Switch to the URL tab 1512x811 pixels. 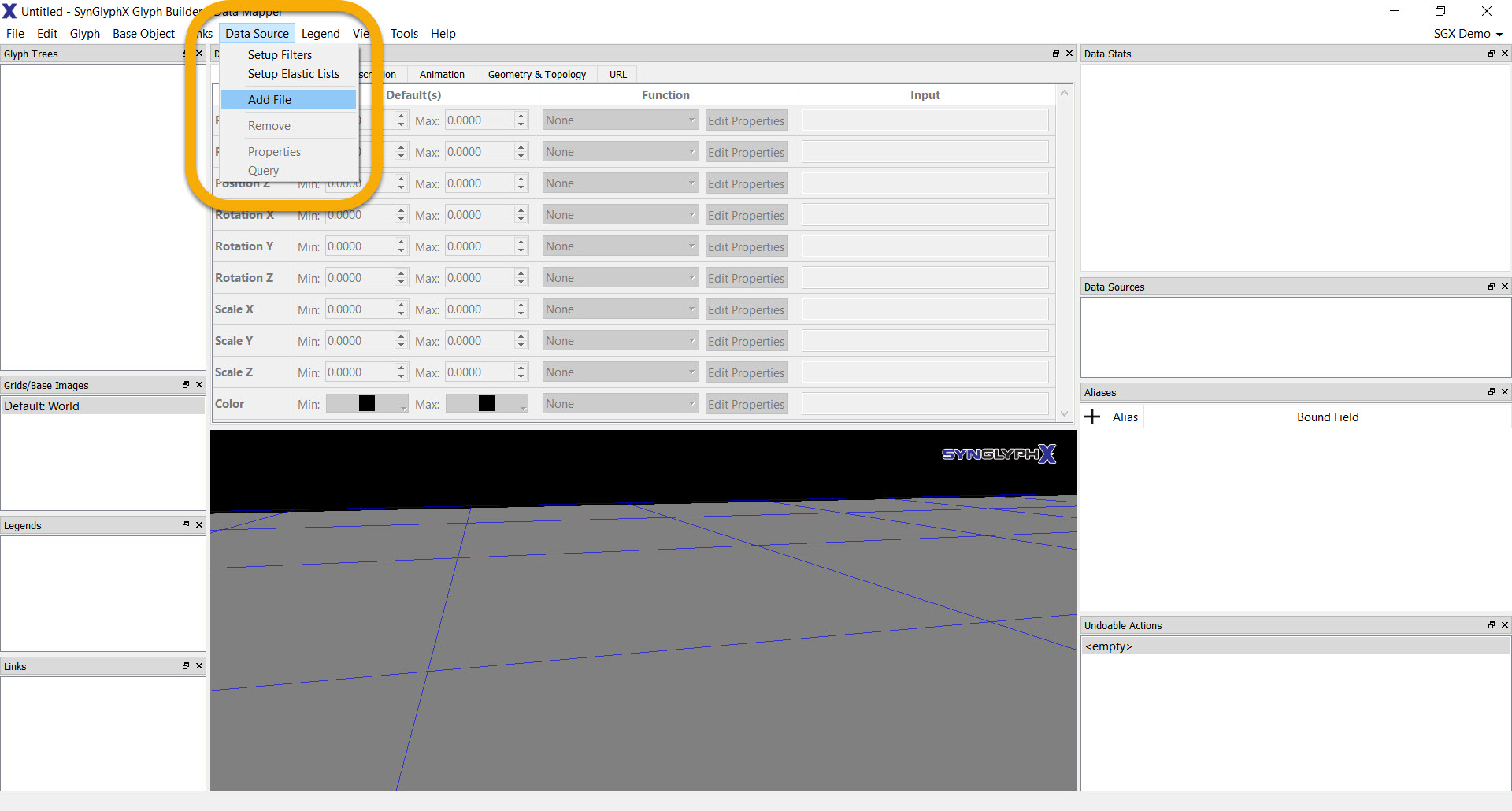click(x=618, y=75)
